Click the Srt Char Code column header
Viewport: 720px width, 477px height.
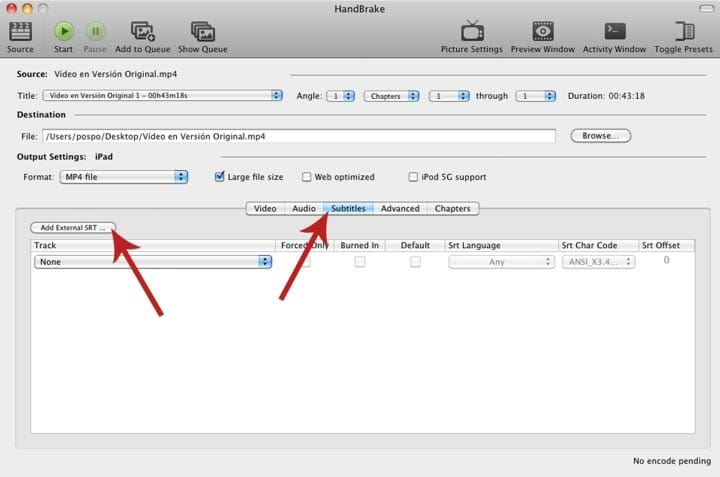coord(598,245)
